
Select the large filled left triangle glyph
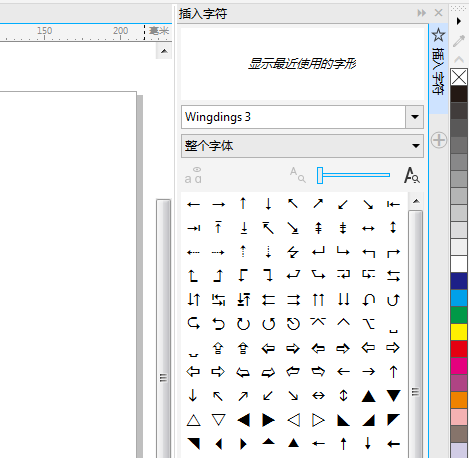coord(243,420)
